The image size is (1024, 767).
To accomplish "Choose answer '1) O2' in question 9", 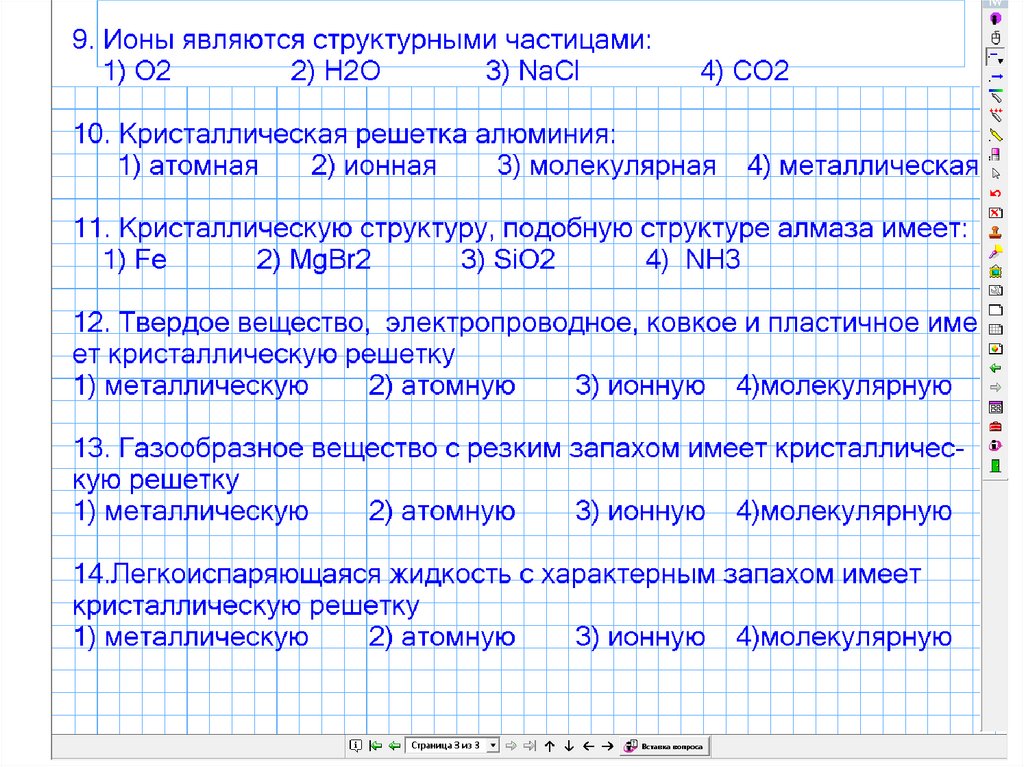I will [x=137, y=71].
